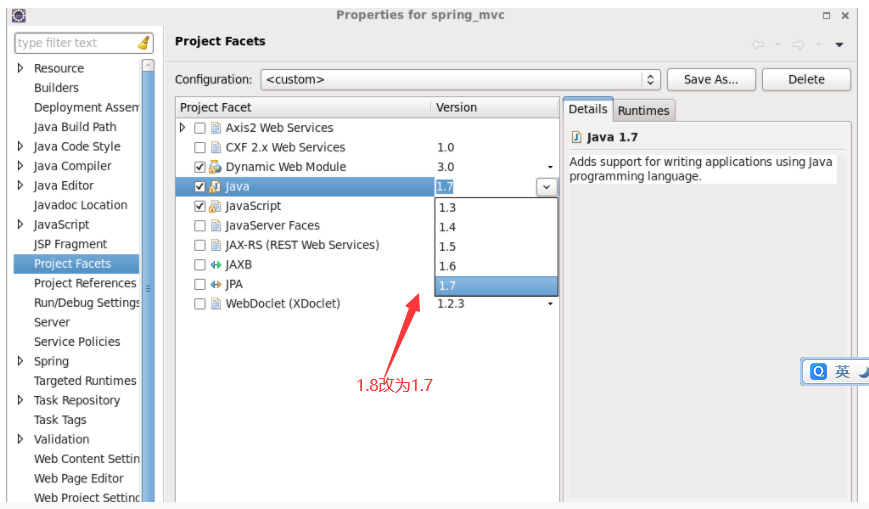The image size is (869, 509).
Task: Expand the Validation tree node
Action: click(21, 439)
